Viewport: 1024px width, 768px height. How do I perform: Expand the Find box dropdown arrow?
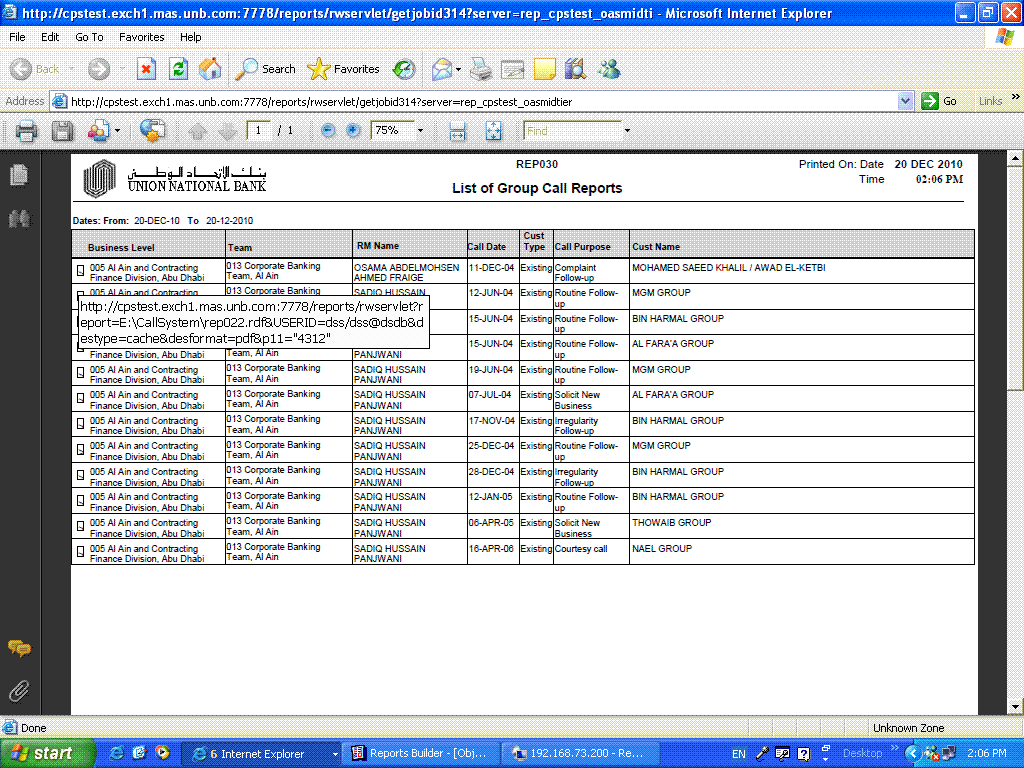coord(627,131)
